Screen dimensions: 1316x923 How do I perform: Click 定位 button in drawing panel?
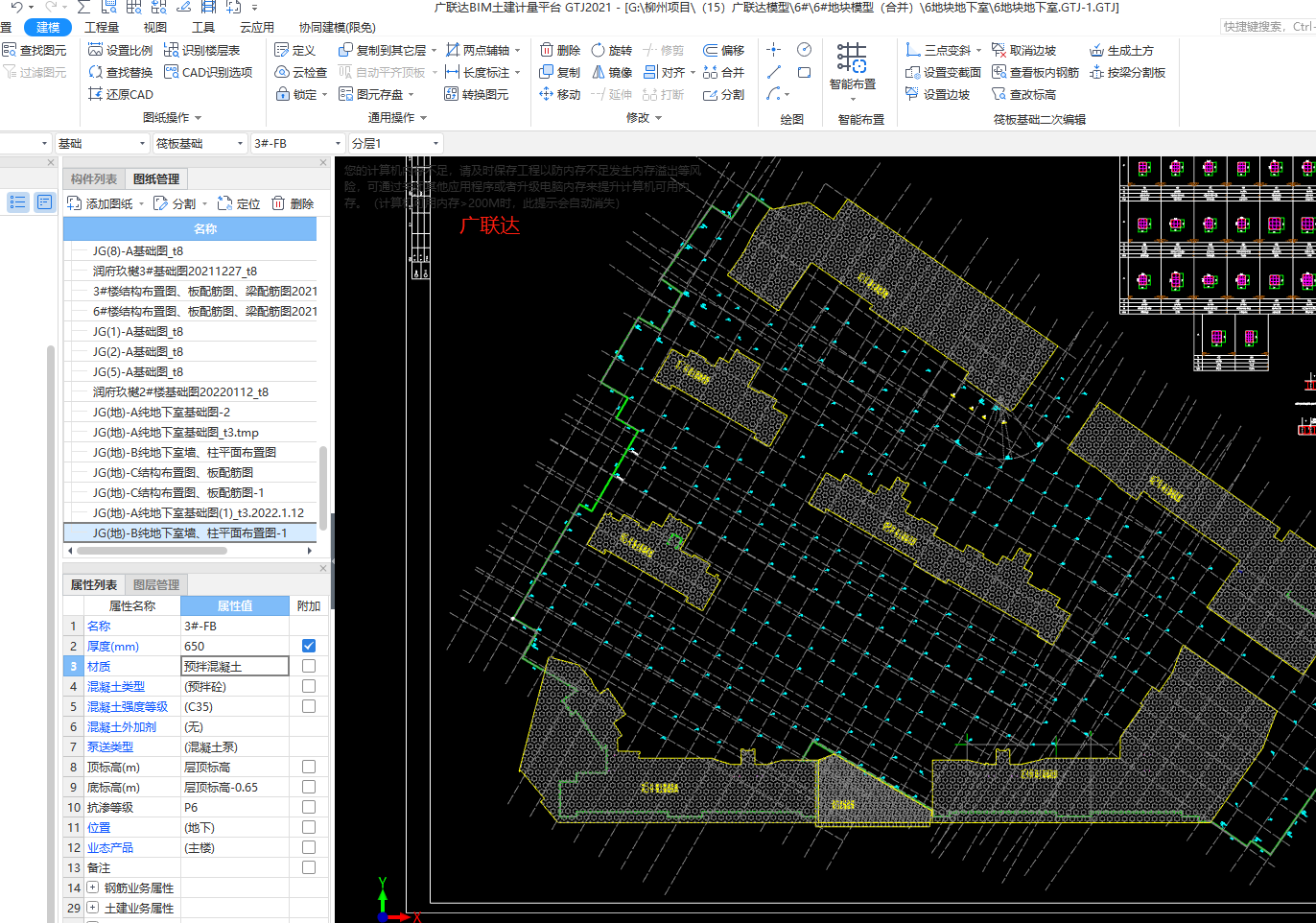pos(239,203)
